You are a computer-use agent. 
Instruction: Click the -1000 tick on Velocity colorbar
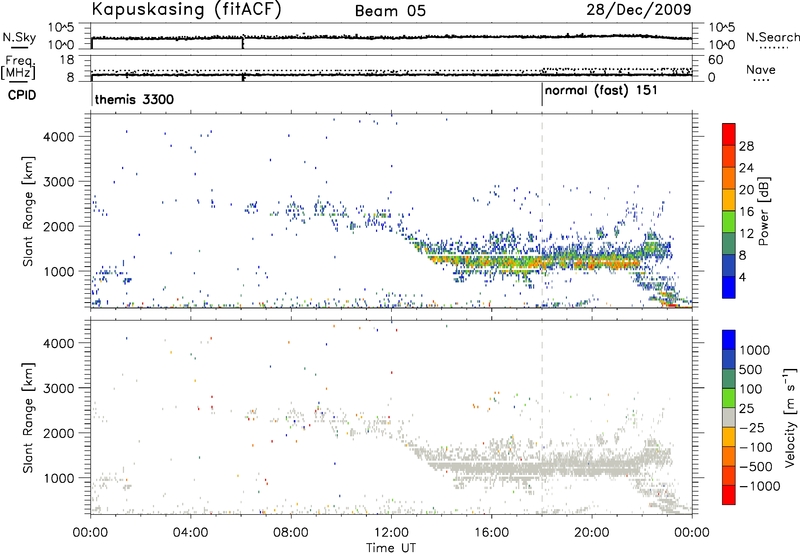759,486
